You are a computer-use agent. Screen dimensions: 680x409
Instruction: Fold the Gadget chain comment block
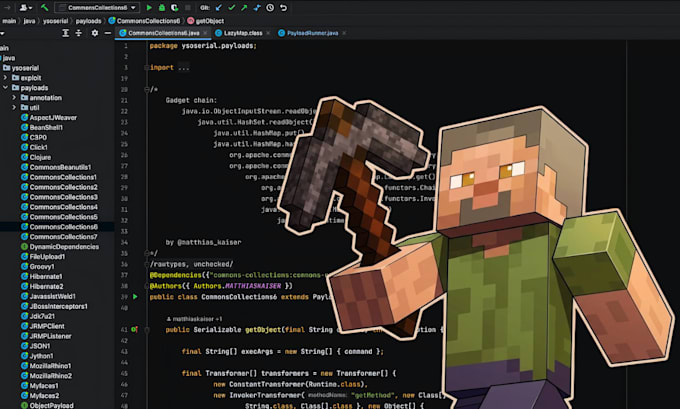click(147, 89)
